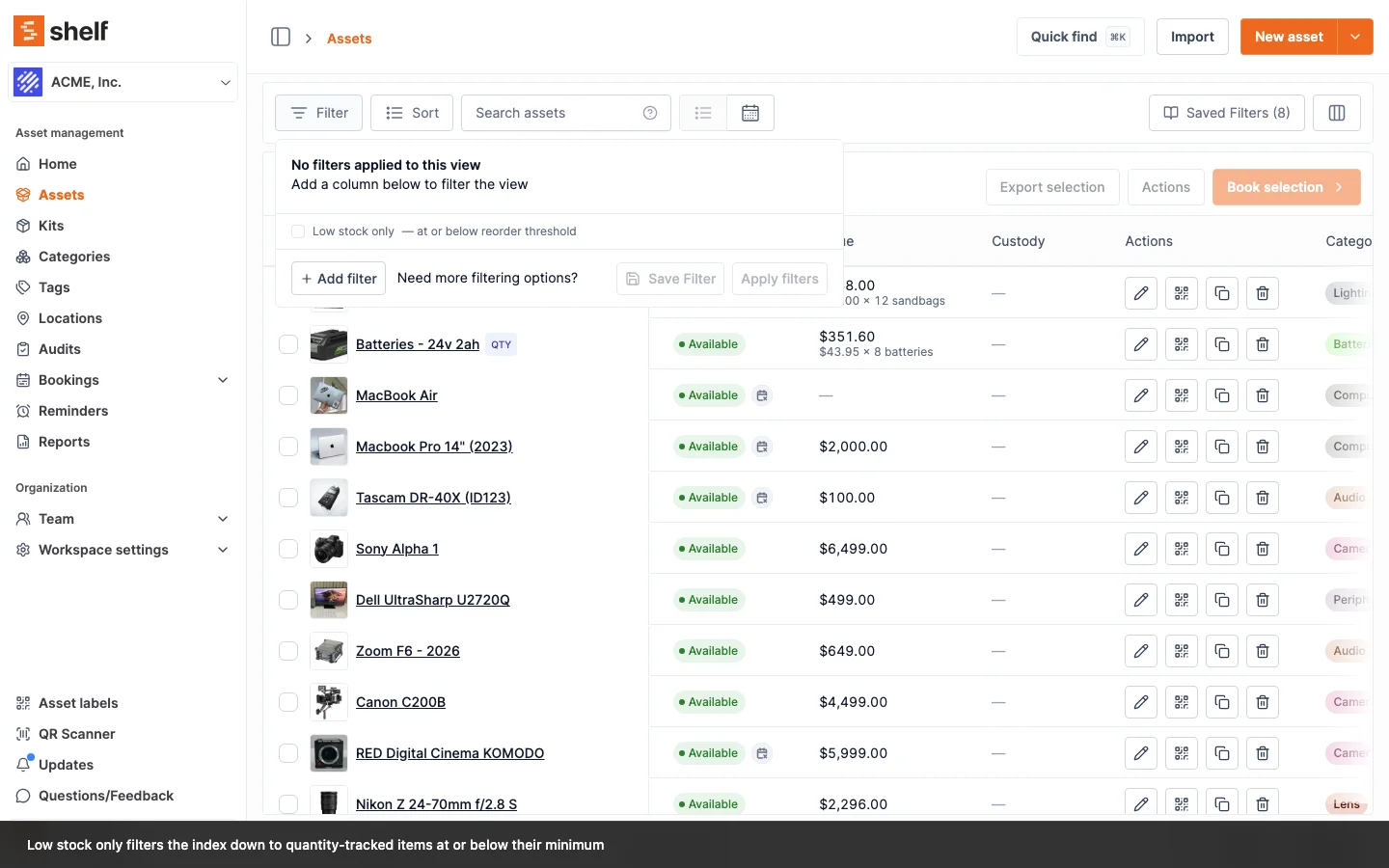Click Need more filtering options? link
Image resolution: width=1389 pixels, height=868 pixels.
coord(487,278)
